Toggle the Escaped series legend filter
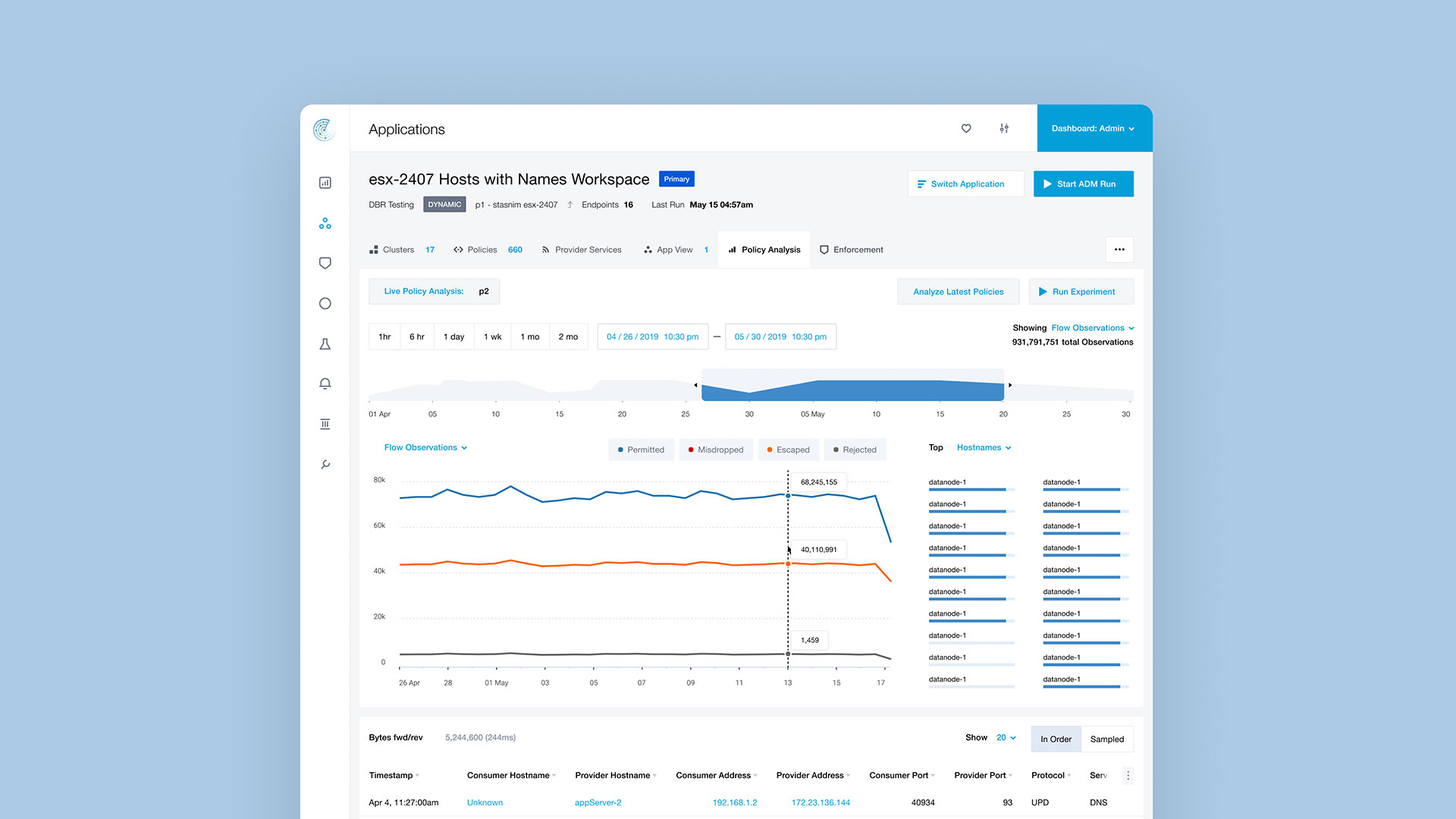 click(x=788, y=450)
